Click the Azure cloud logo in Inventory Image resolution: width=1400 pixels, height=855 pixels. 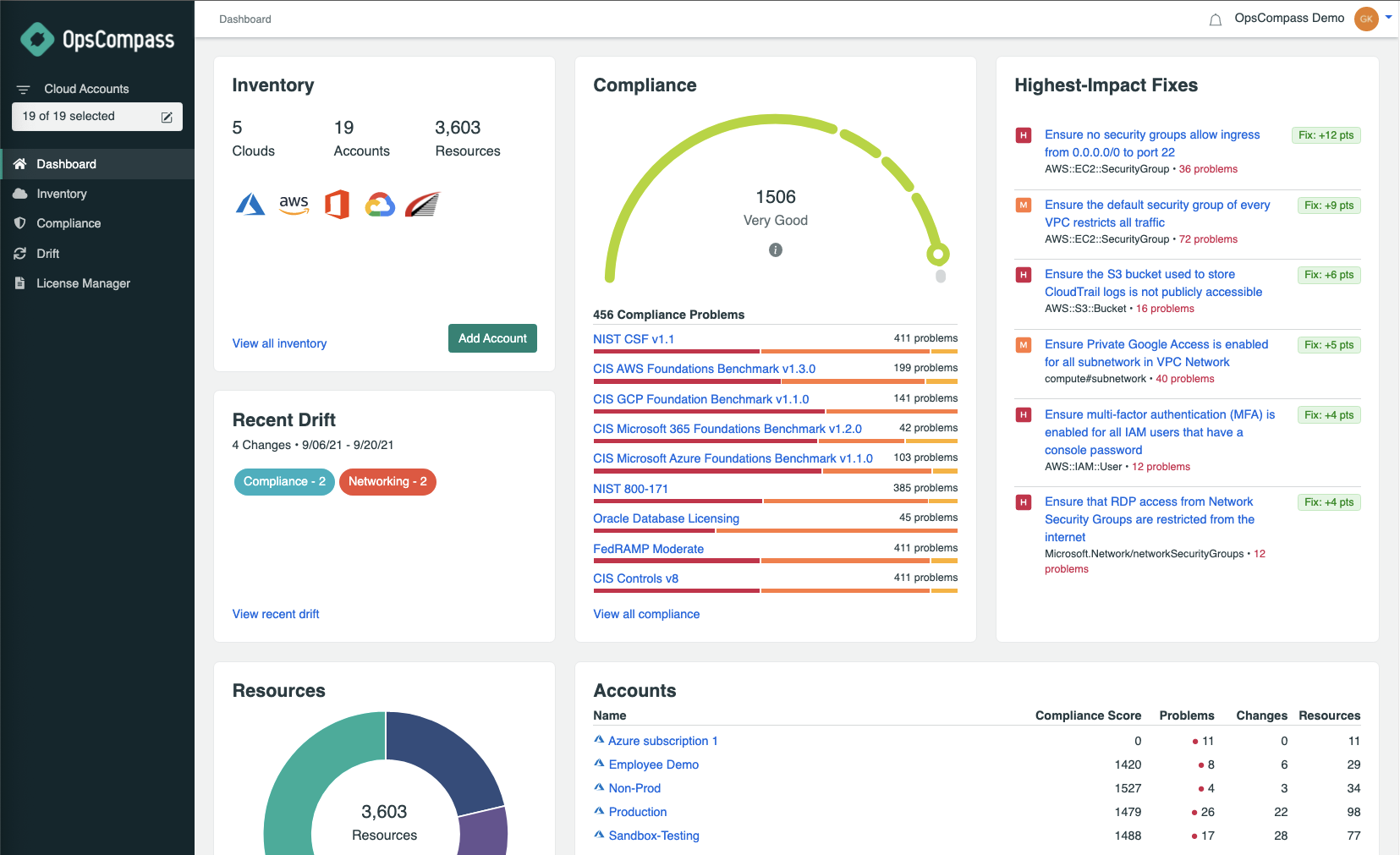coord(250,205)
